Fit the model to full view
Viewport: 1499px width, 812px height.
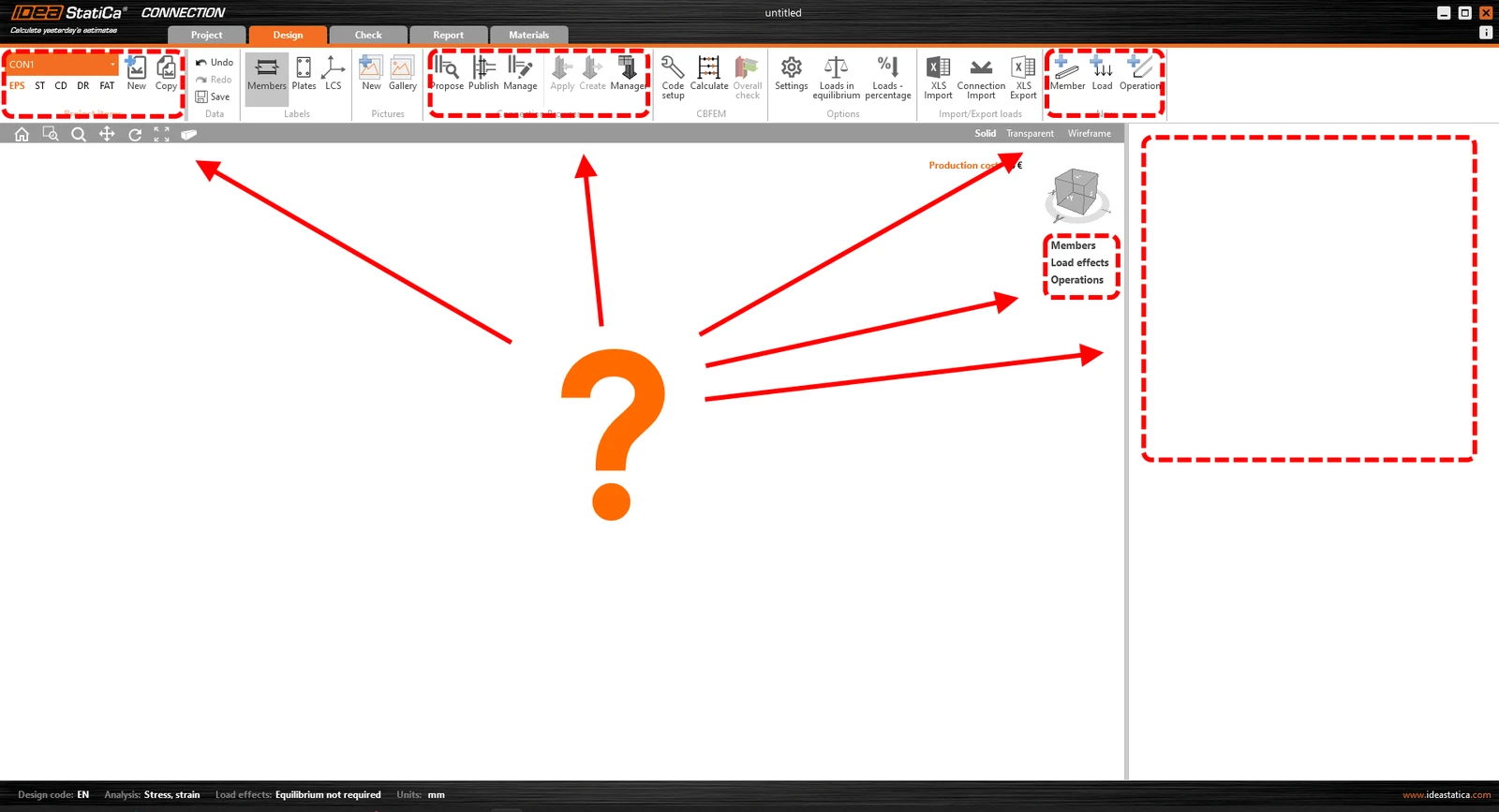tap(162, 134)
